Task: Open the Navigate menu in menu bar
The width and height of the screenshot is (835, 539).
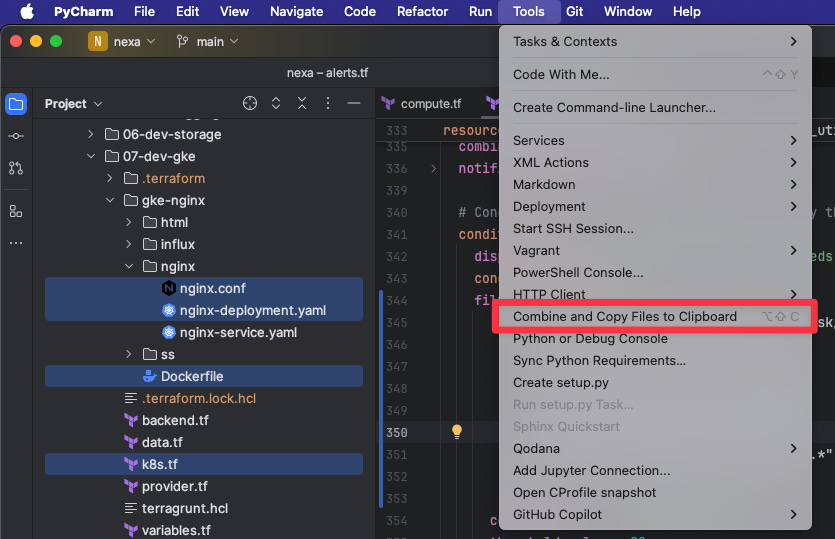Action: click(297, 11)
